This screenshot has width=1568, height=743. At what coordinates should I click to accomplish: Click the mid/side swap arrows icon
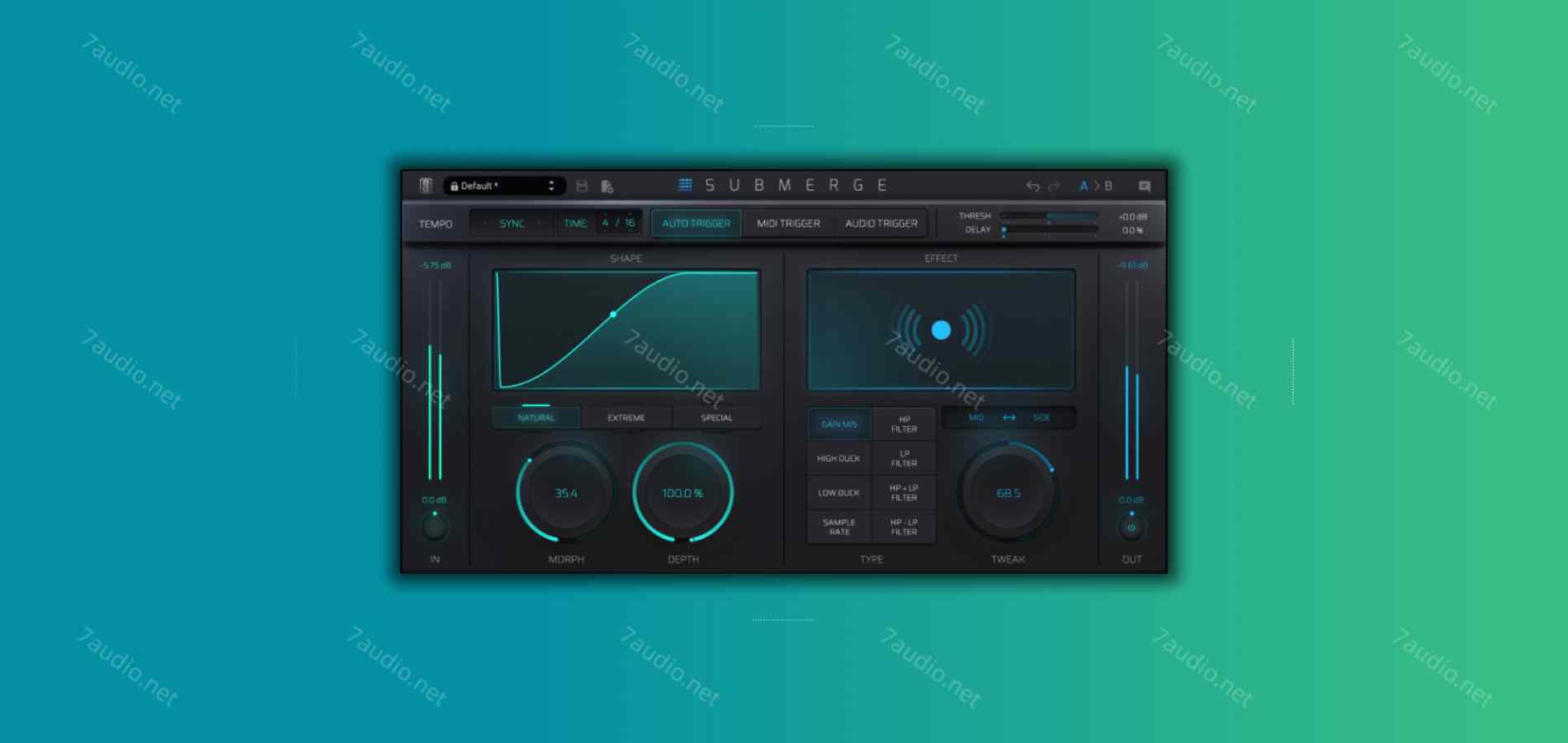1008,418
